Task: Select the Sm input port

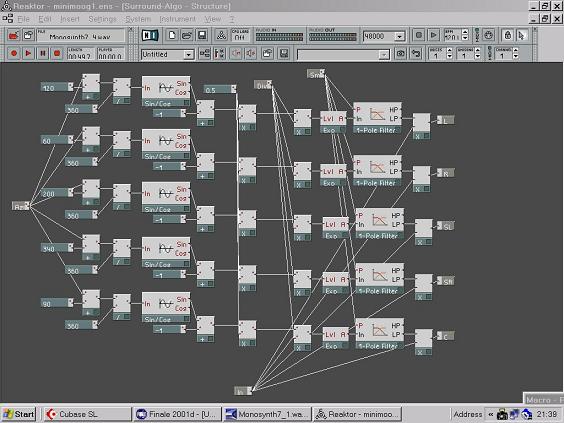Action: click(x=316, y=74)
